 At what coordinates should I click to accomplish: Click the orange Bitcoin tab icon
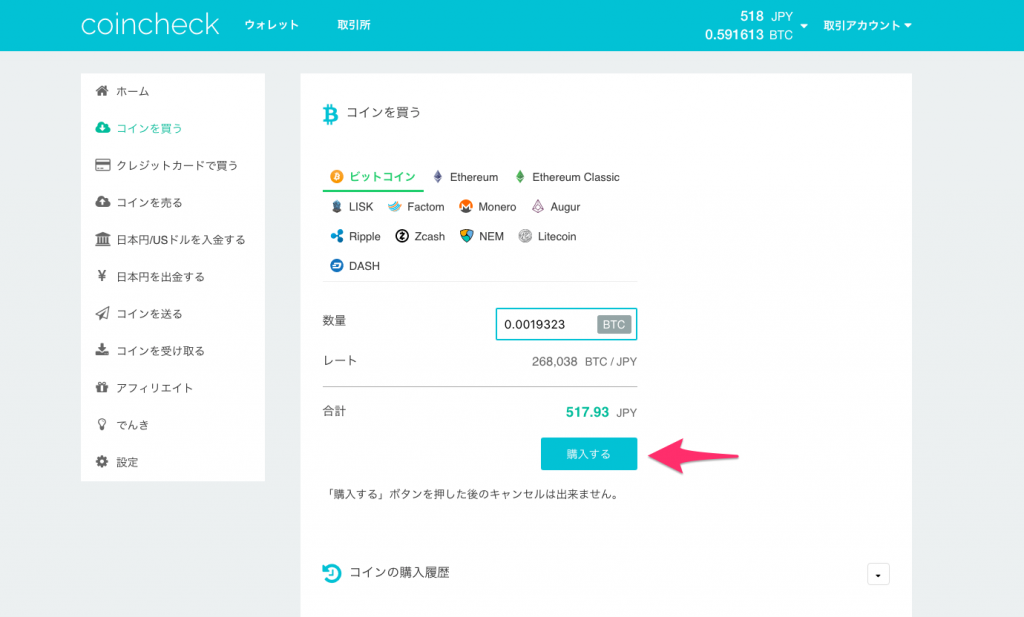tap(336, 176)
